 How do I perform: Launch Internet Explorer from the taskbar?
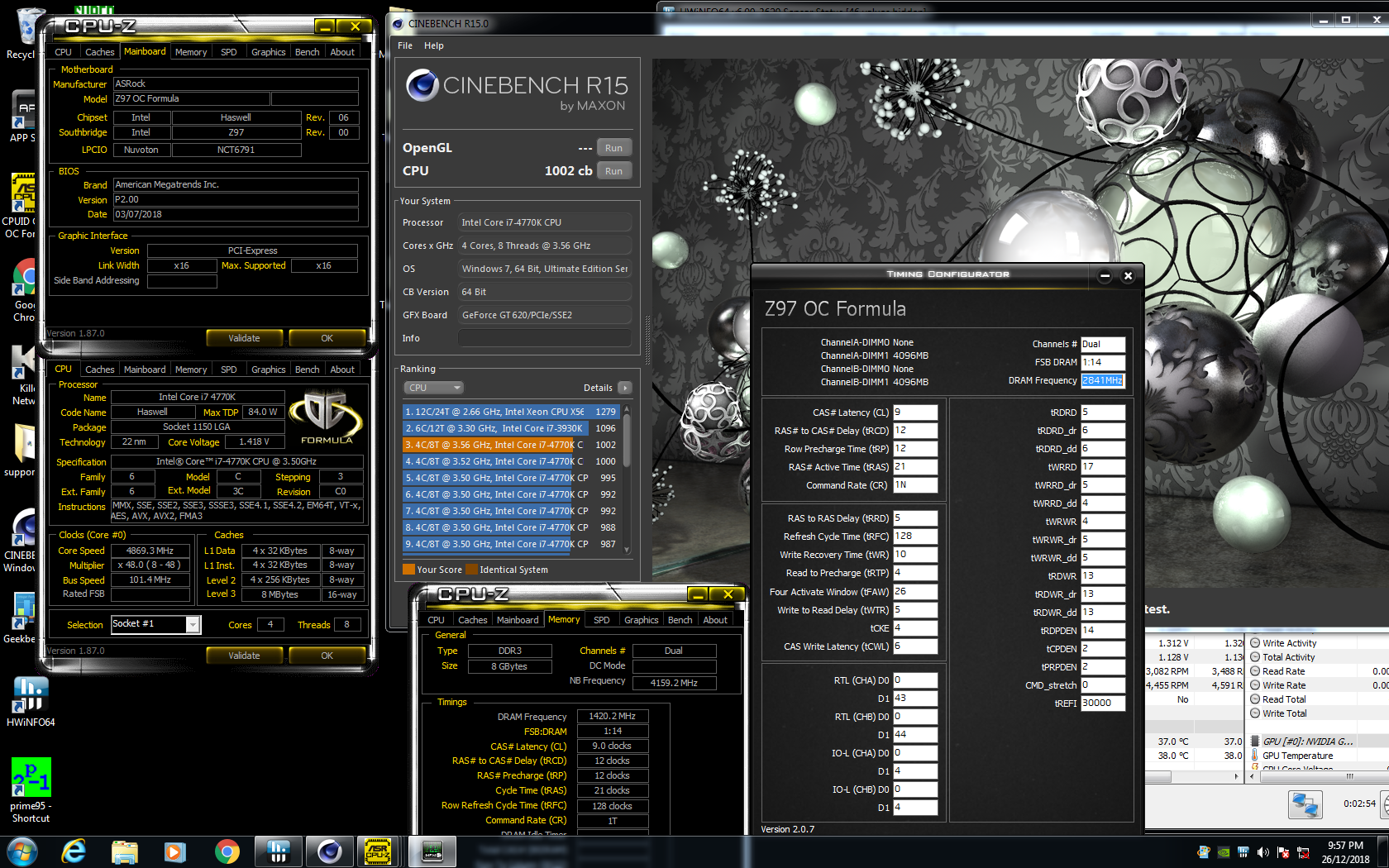click(x=74, y=851)
